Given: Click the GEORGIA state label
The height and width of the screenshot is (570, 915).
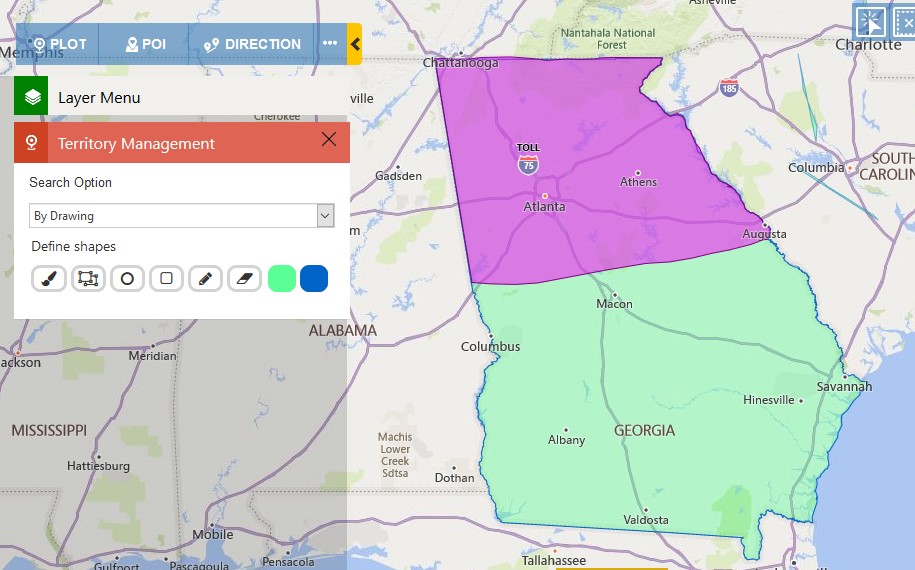Looking at the screenshot, I should 644,431.
